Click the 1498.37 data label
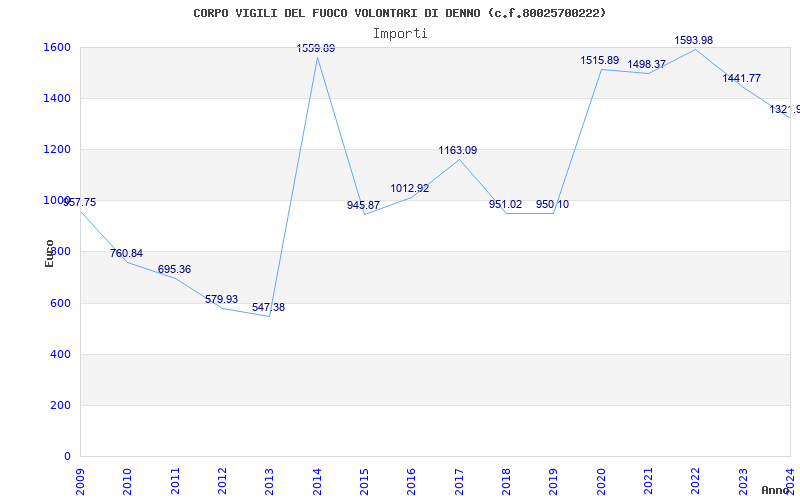 pyautogui.click(x=647, y=65)
